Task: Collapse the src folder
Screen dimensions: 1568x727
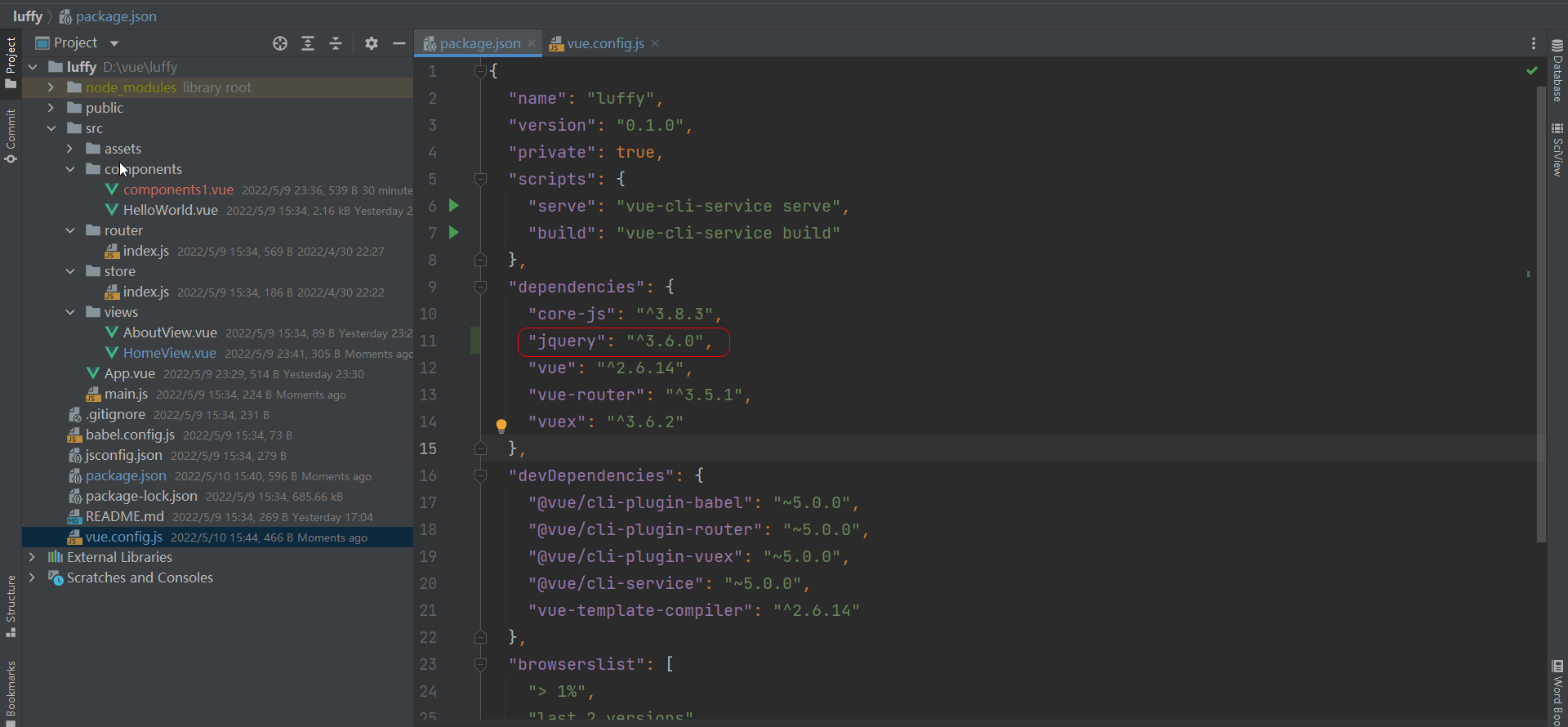Action: (51, 128)
